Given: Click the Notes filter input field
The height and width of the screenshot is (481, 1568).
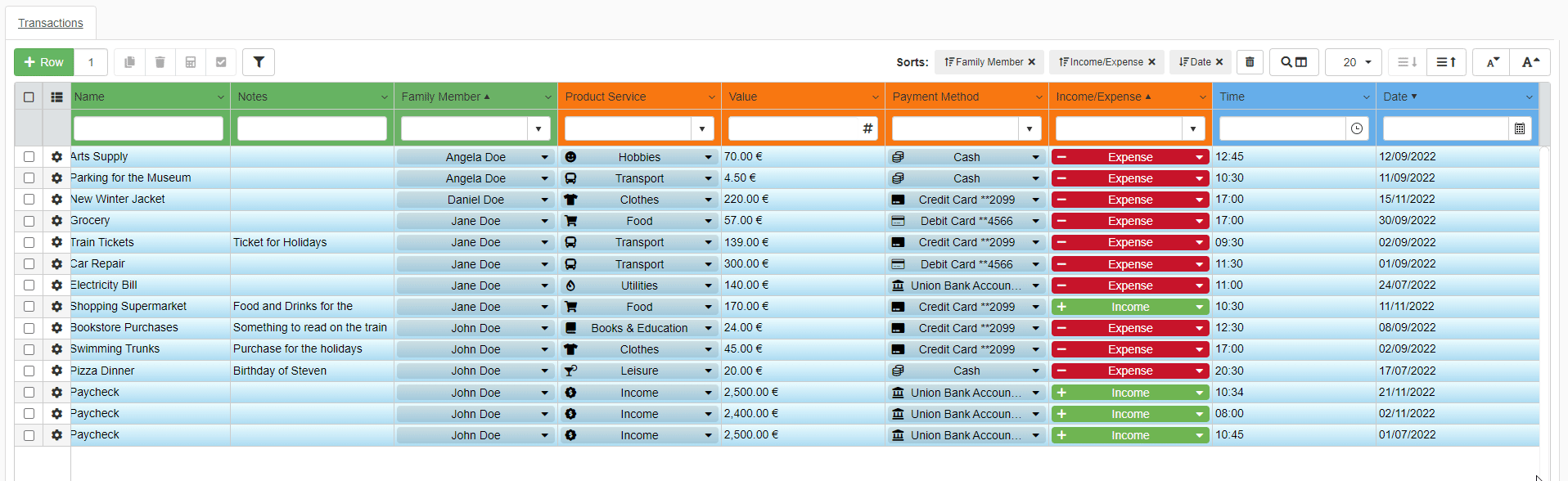Looking at the screenshot, I should click(312, 128).
